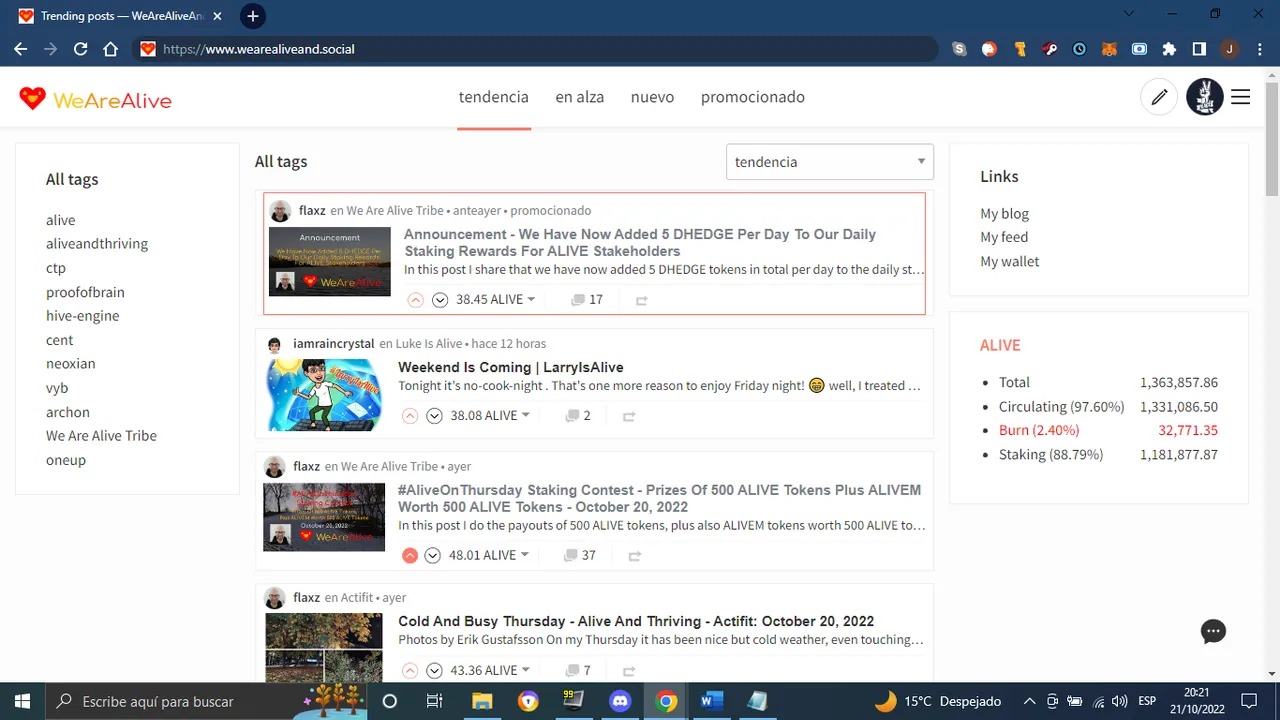Viewport: 1280px width, 720px height.
Task: Click the Windows taskbar search box
Action: [x=207, y=701]
